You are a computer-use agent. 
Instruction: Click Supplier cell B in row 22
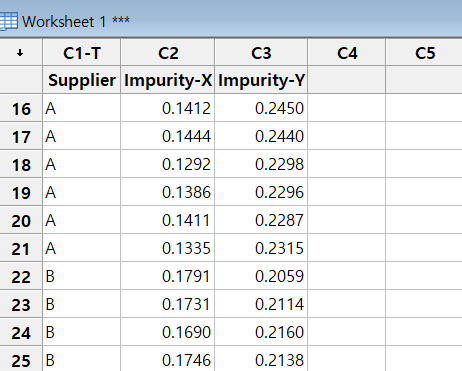(82, 276)
